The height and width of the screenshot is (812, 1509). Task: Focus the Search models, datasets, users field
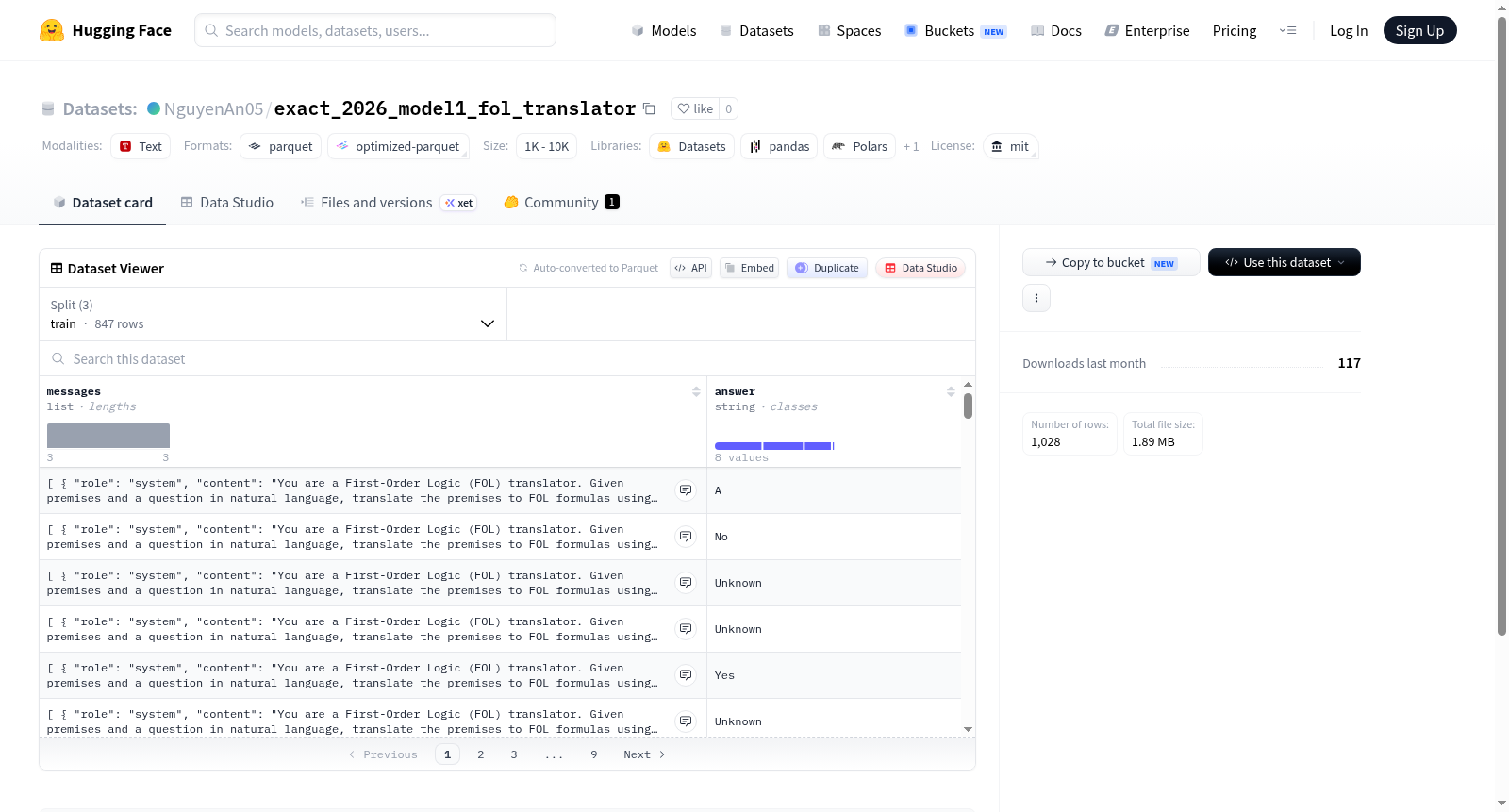[375, 30]
